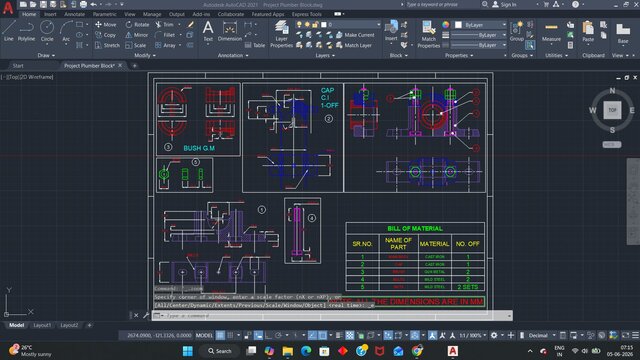Open the AutoCAD application menu logo
The height and width of the screenshot is (360, 640).
pyautogui.click(x=8, y=7)
